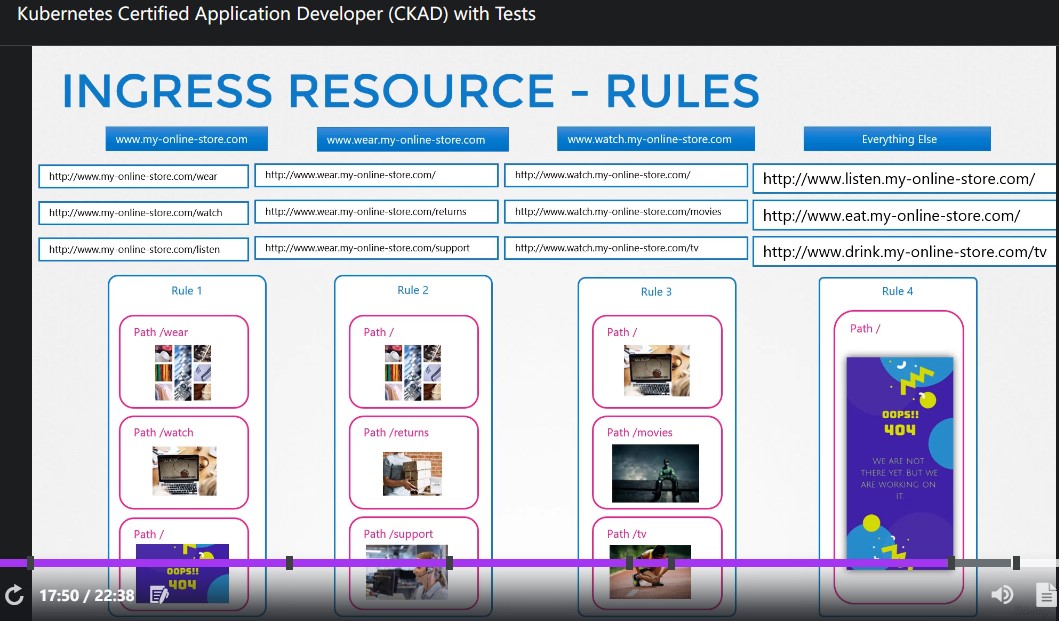
Task: Click the watch.my-online-store.com/tv URL box
Action: coord(626,248)
